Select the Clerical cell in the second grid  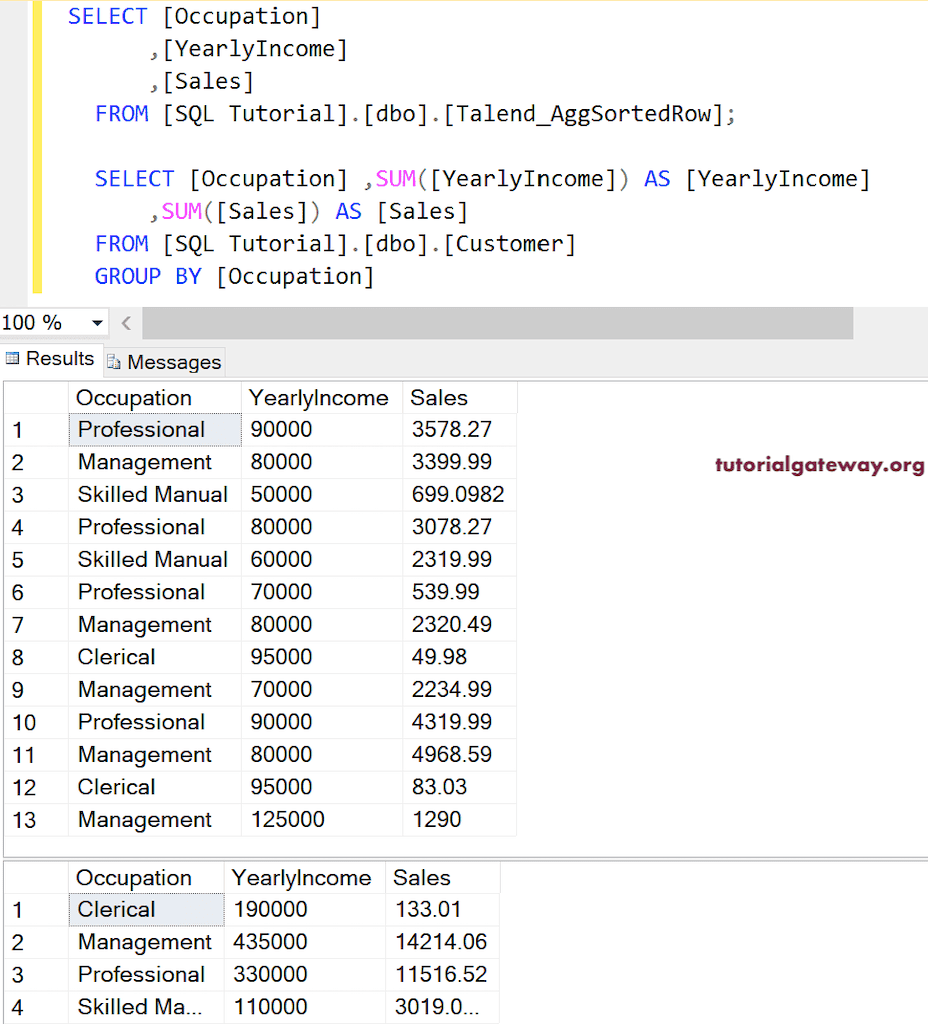pos(146,910)
